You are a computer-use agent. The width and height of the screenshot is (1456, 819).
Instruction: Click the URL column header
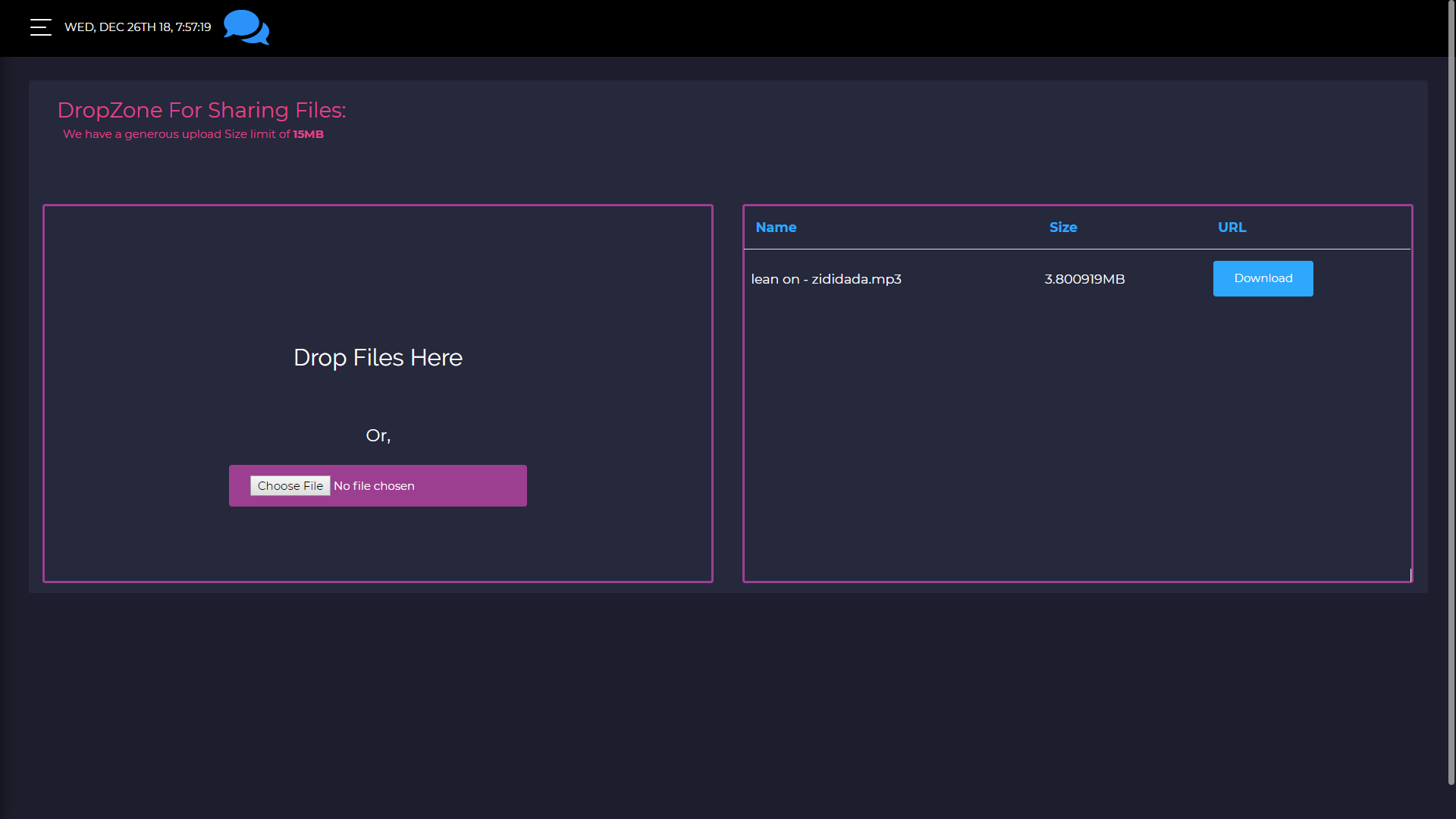[1232, 227]
